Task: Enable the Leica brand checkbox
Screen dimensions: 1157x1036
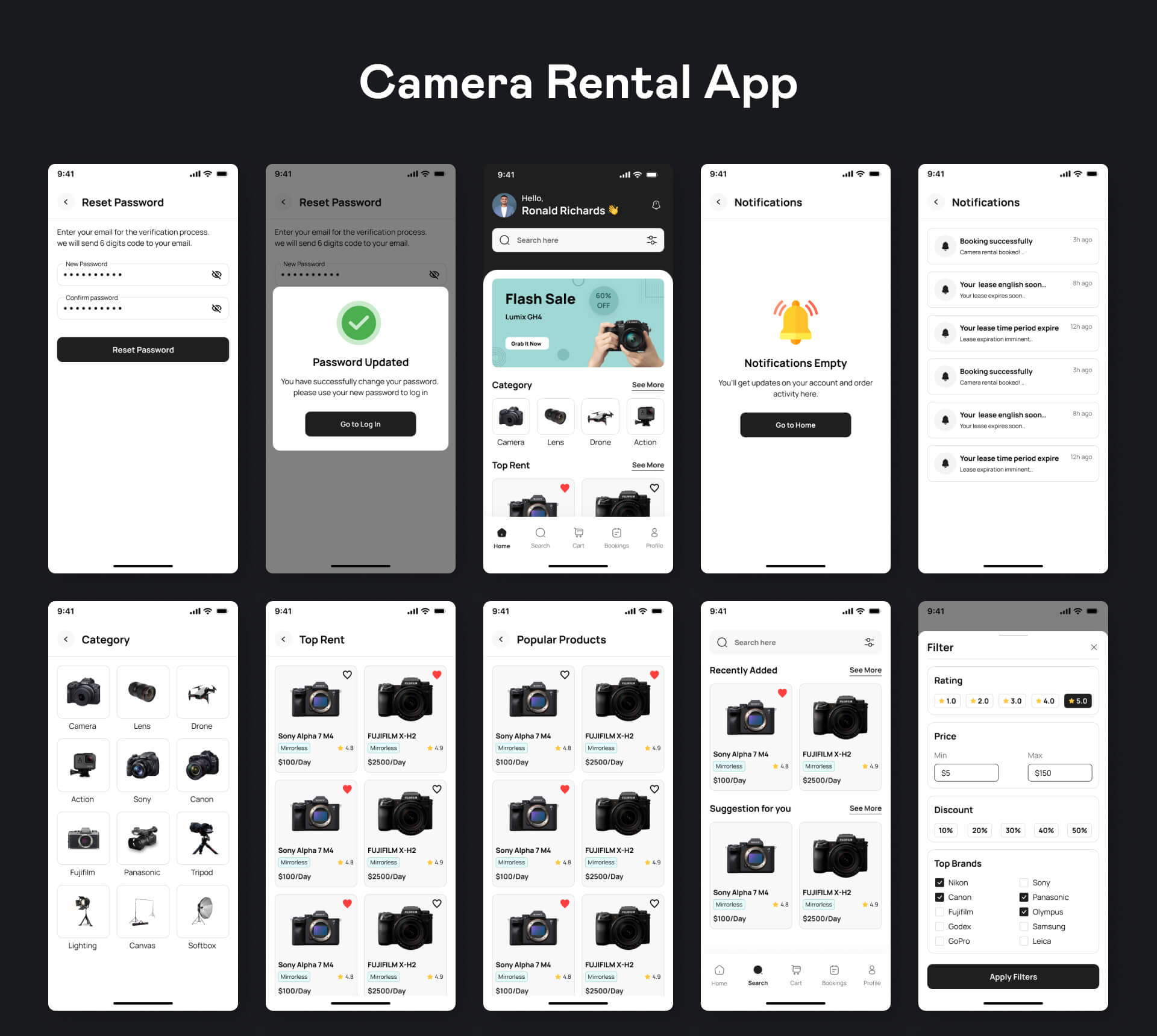Action: click(1024, 941)
